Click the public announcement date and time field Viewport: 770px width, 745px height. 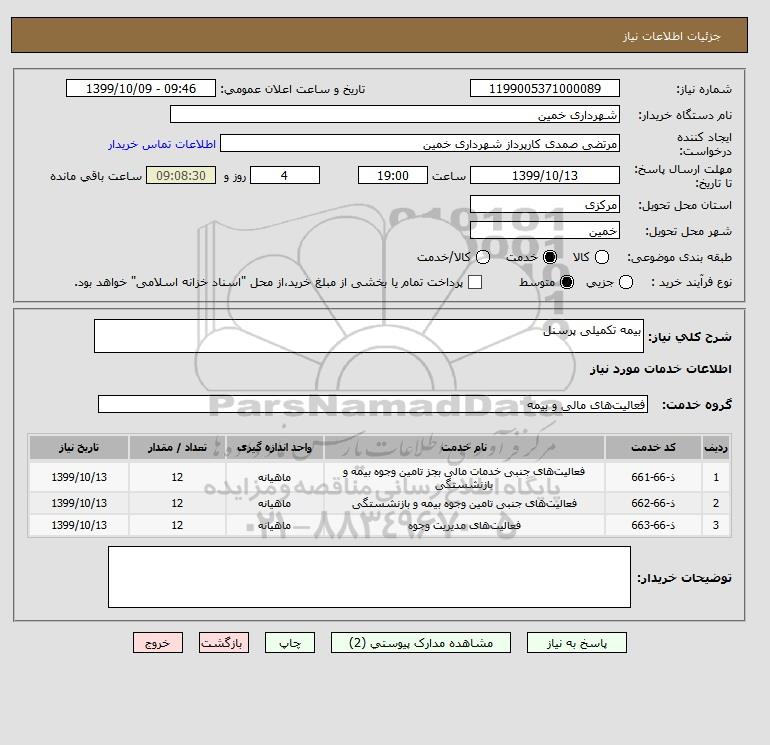click(x=141, y=88)
